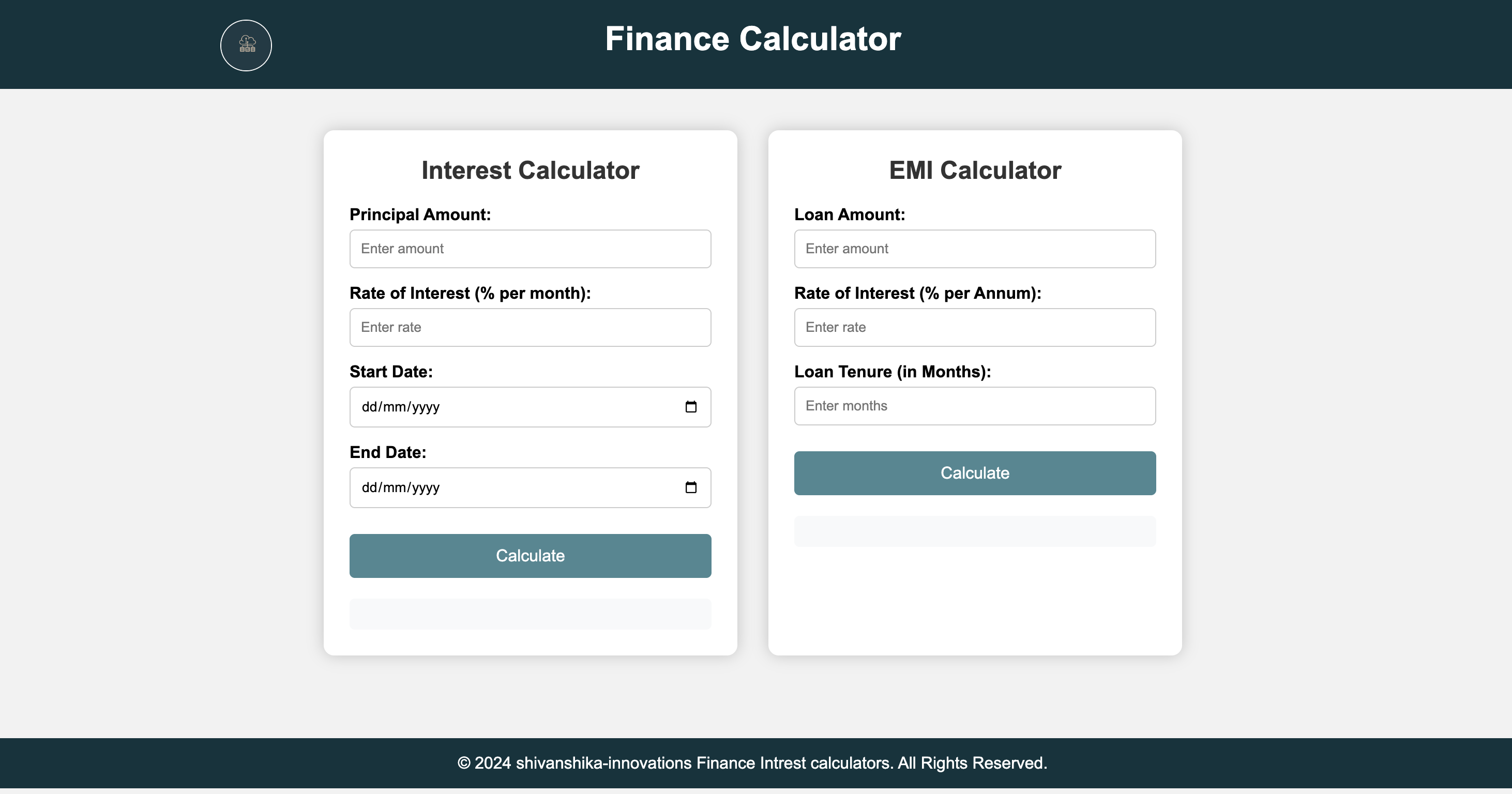Click the Interest Calculator card title
The image size is (1512, 794).
click(530, 170)
